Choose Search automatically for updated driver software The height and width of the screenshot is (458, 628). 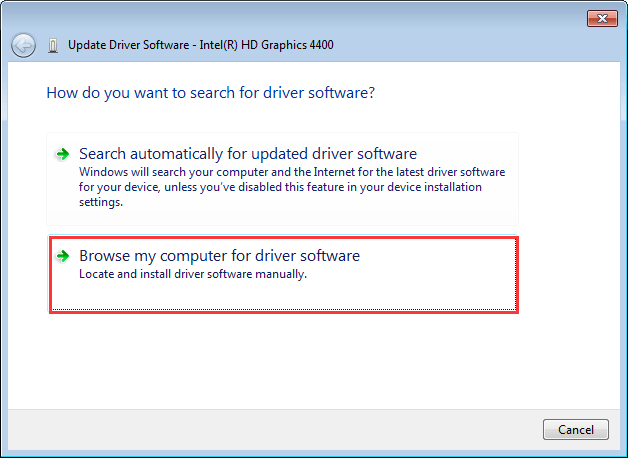click(282, 179)
